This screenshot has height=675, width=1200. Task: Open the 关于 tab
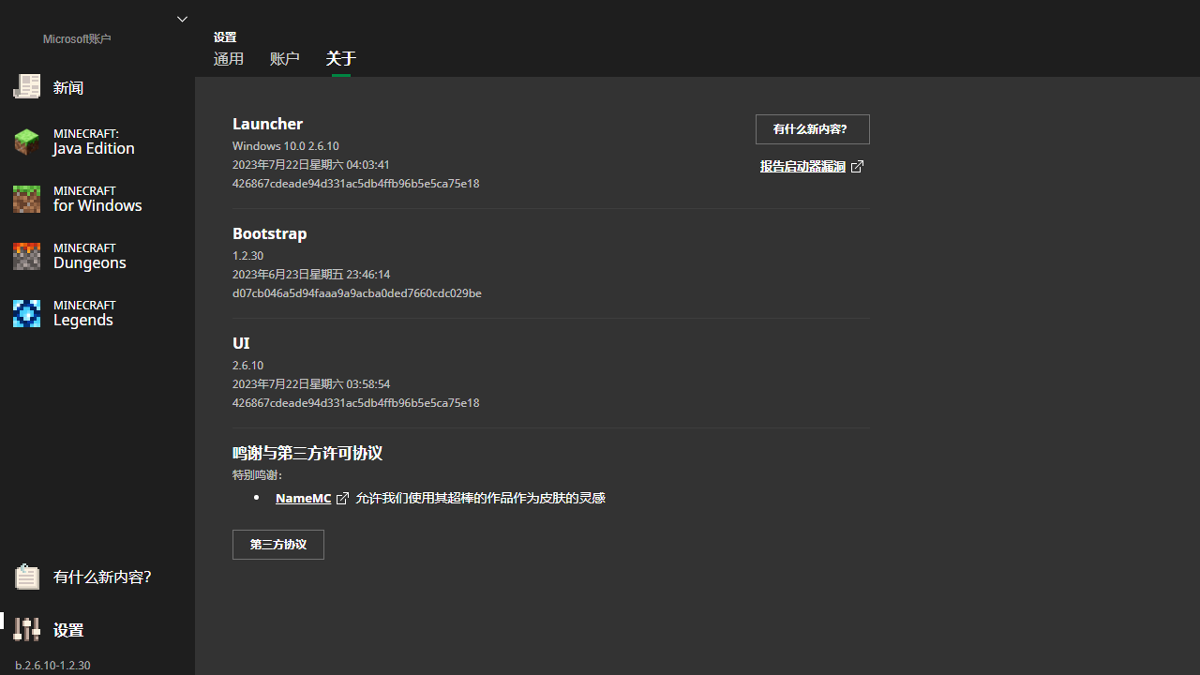click(x=340, y=59)
